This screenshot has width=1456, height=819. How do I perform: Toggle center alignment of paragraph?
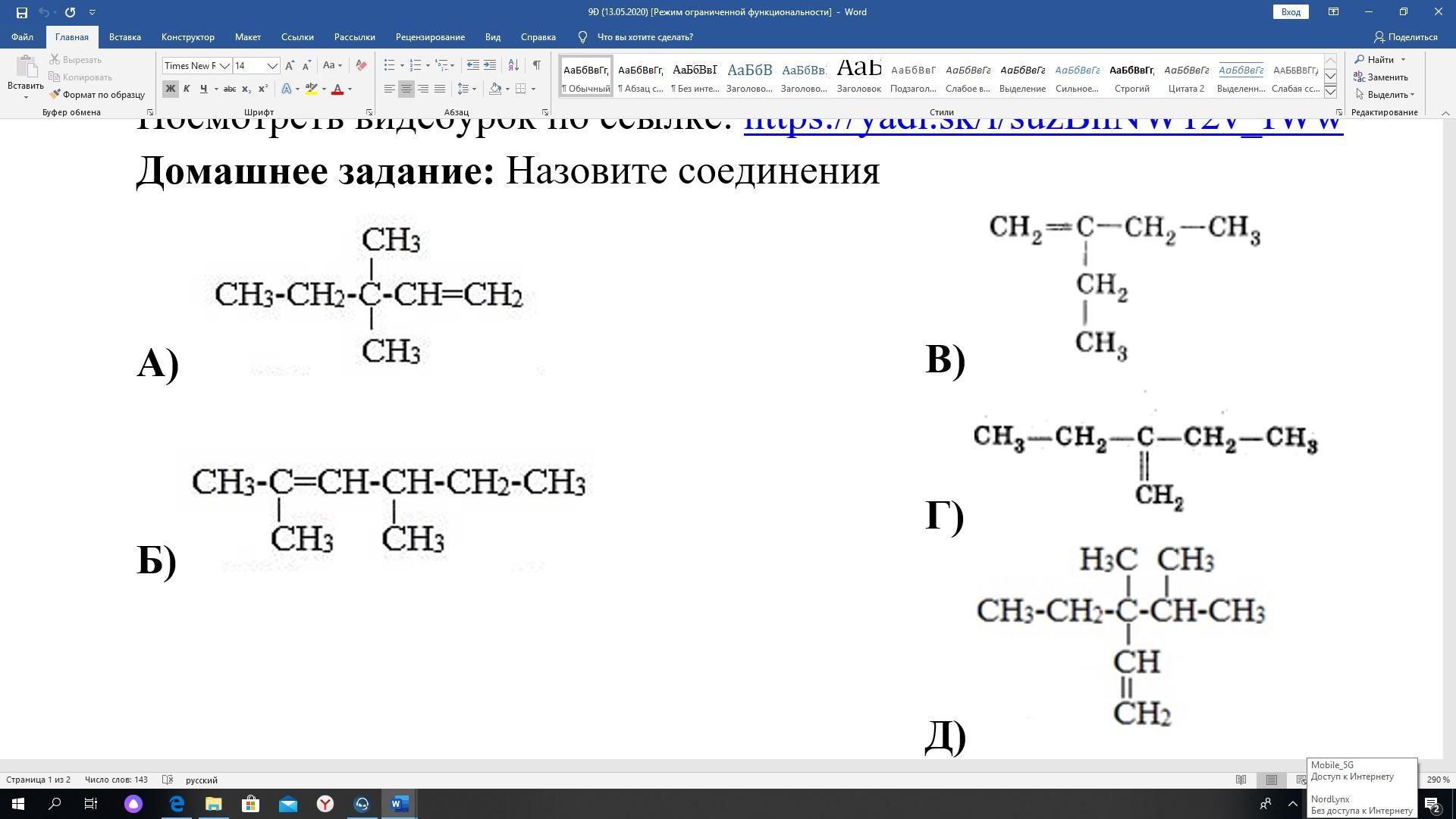click(406, 89)
